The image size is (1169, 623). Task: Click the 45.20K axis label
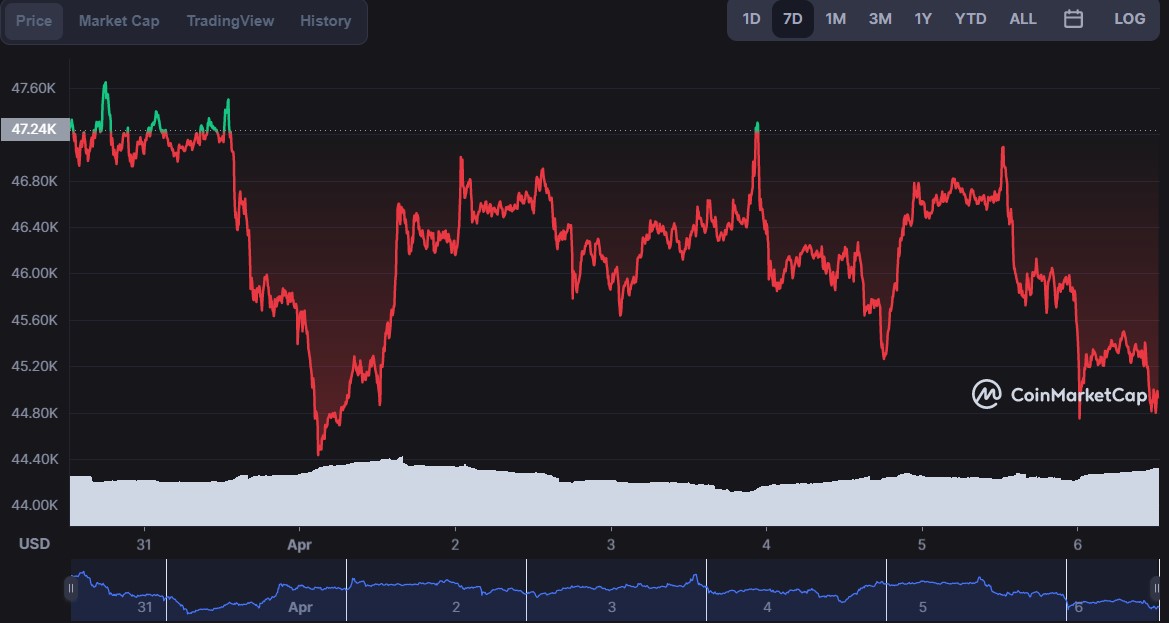coord(34,367)
